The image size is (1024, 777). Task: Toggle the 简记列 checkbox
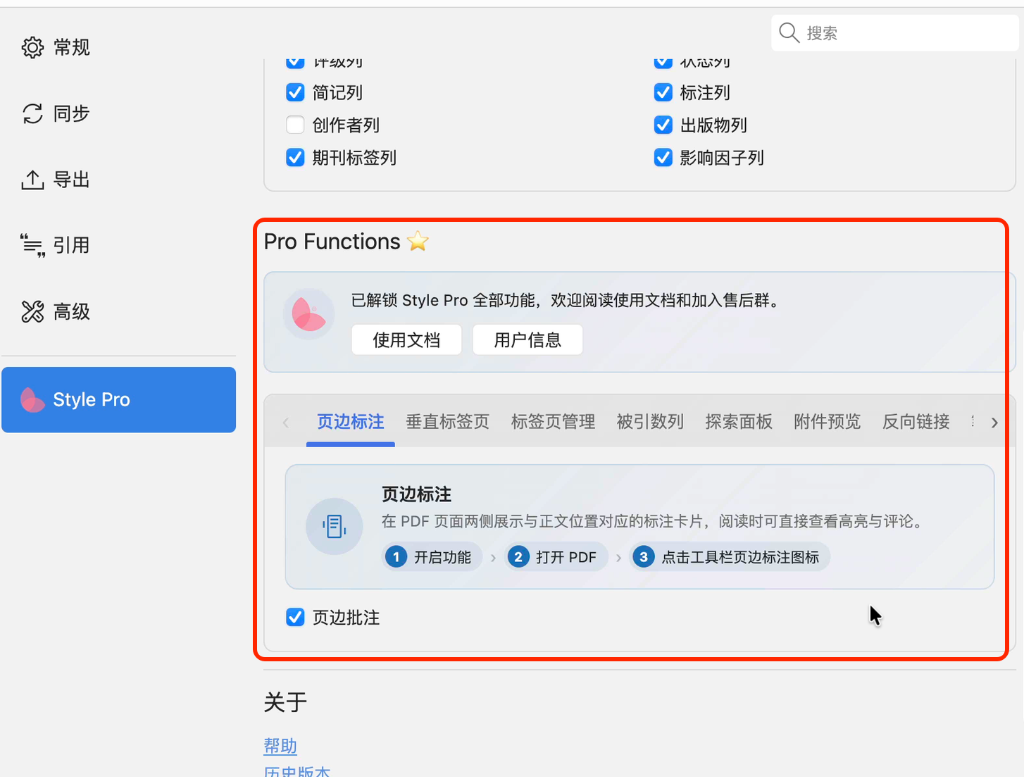click(295, 92)
